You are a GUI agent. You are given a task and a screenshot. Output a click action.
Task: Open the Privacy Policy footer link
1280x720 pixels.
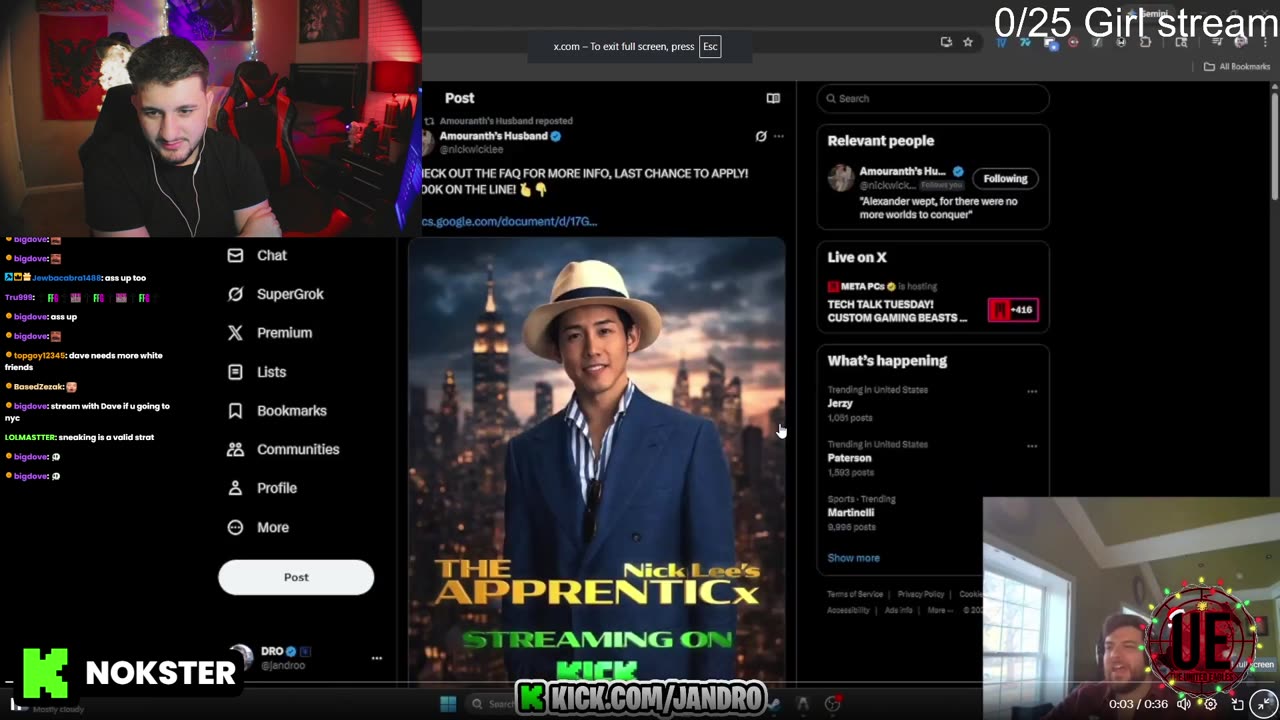click(x=921, y=594)
